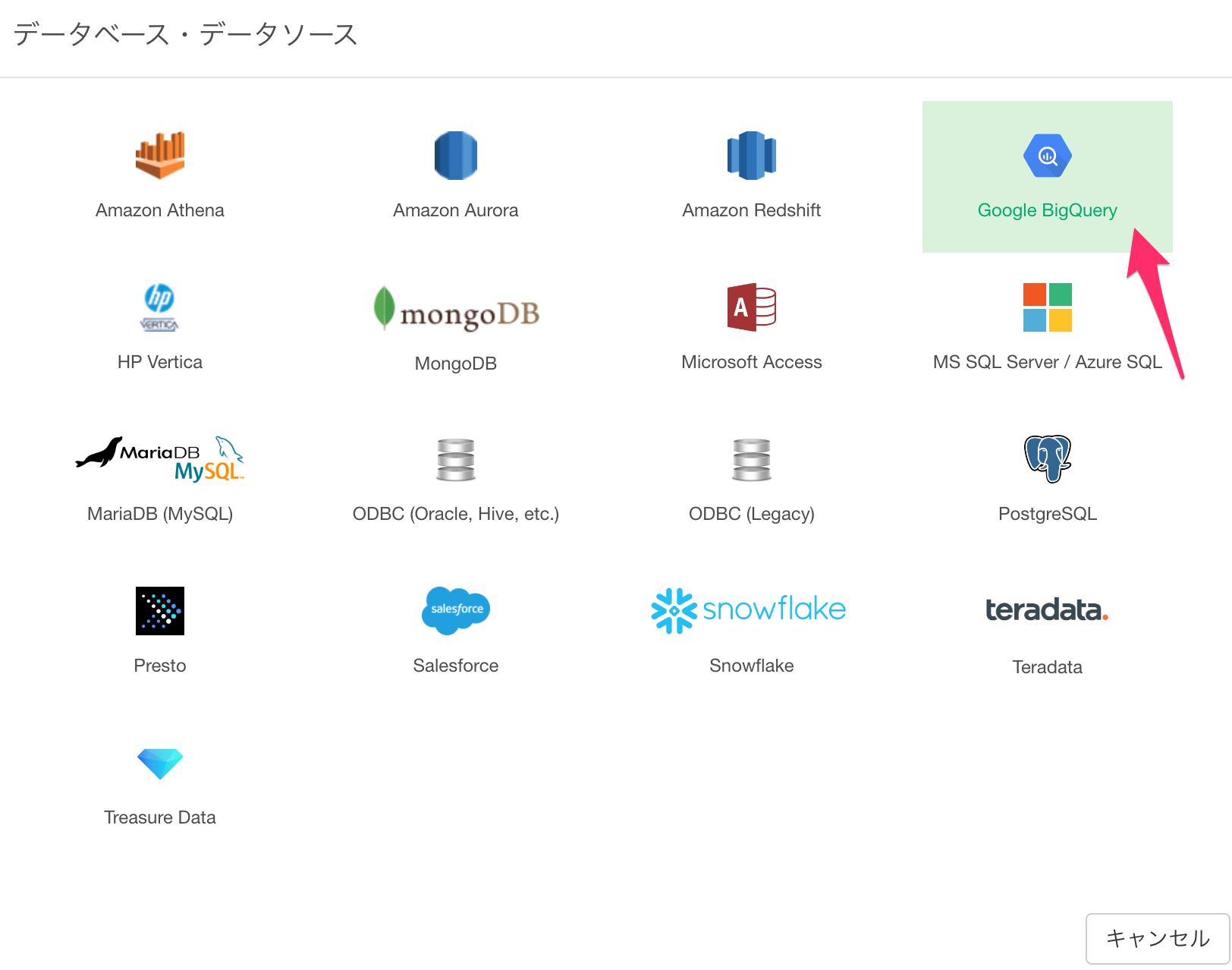
Task: Click the HP Vertica label
Action: point(160,362)
